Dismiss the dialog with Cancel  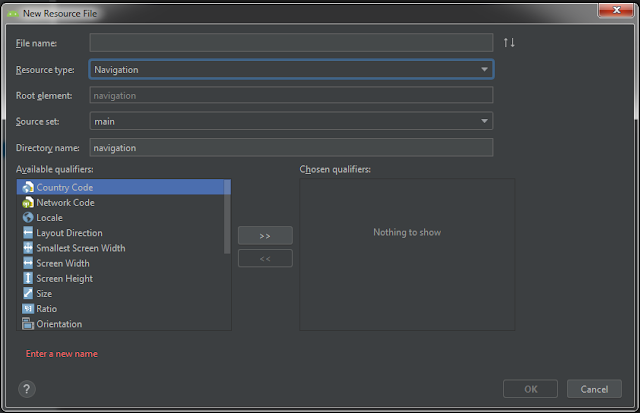(594, 389)
